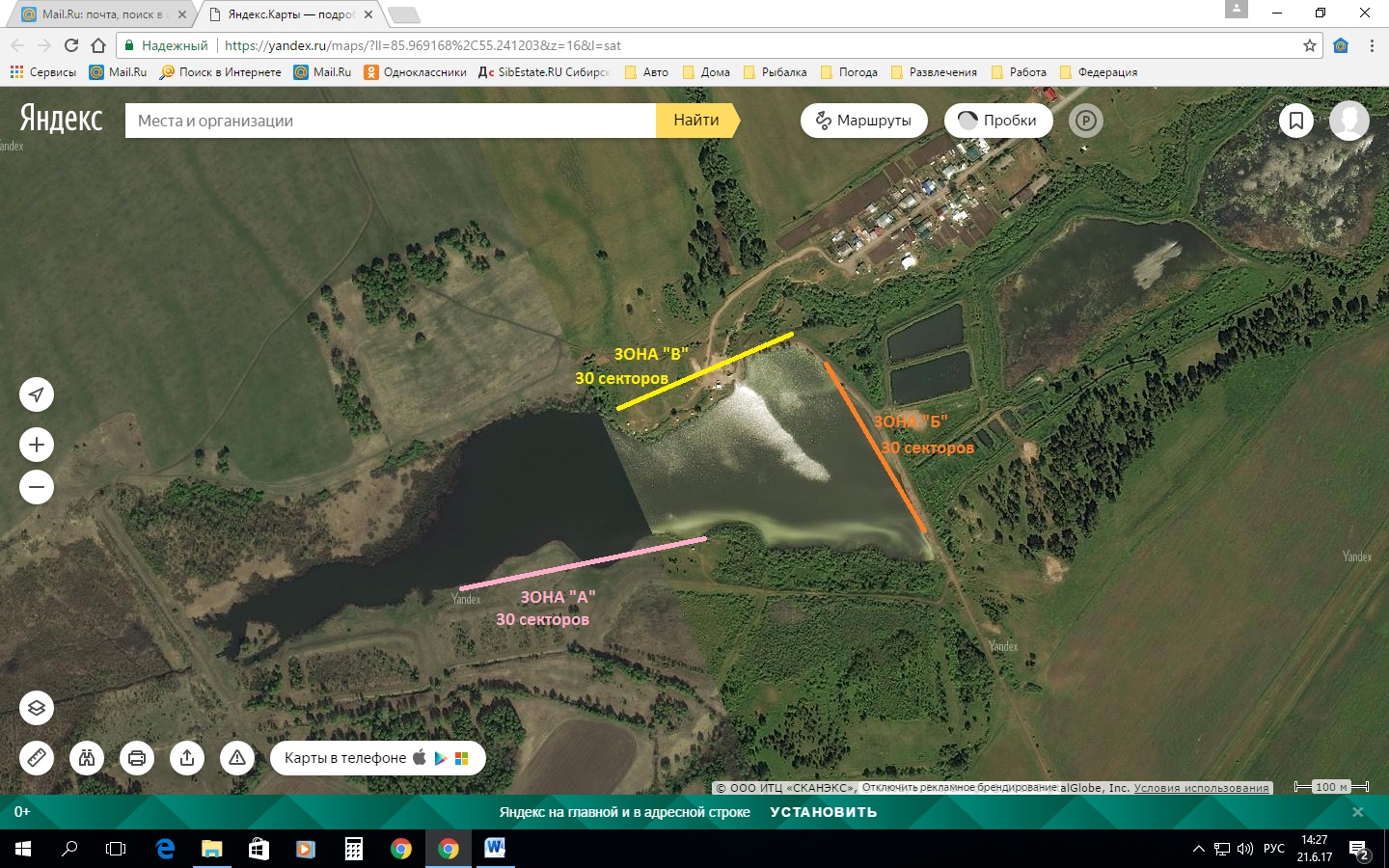1389x868 pixels.
Task: Toggle traffic display with Пробки button
Action: (998, 121)
